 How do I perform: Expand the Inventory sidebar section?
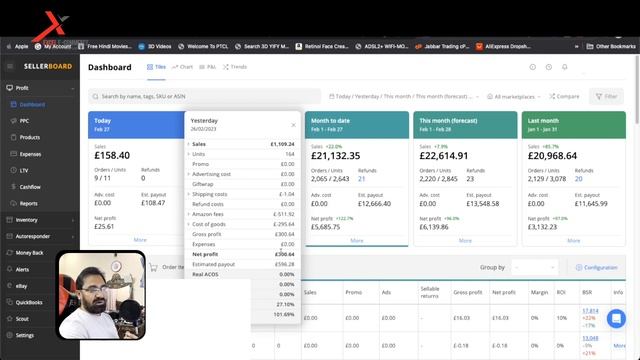pyautogui.click(x=40, y=220)
